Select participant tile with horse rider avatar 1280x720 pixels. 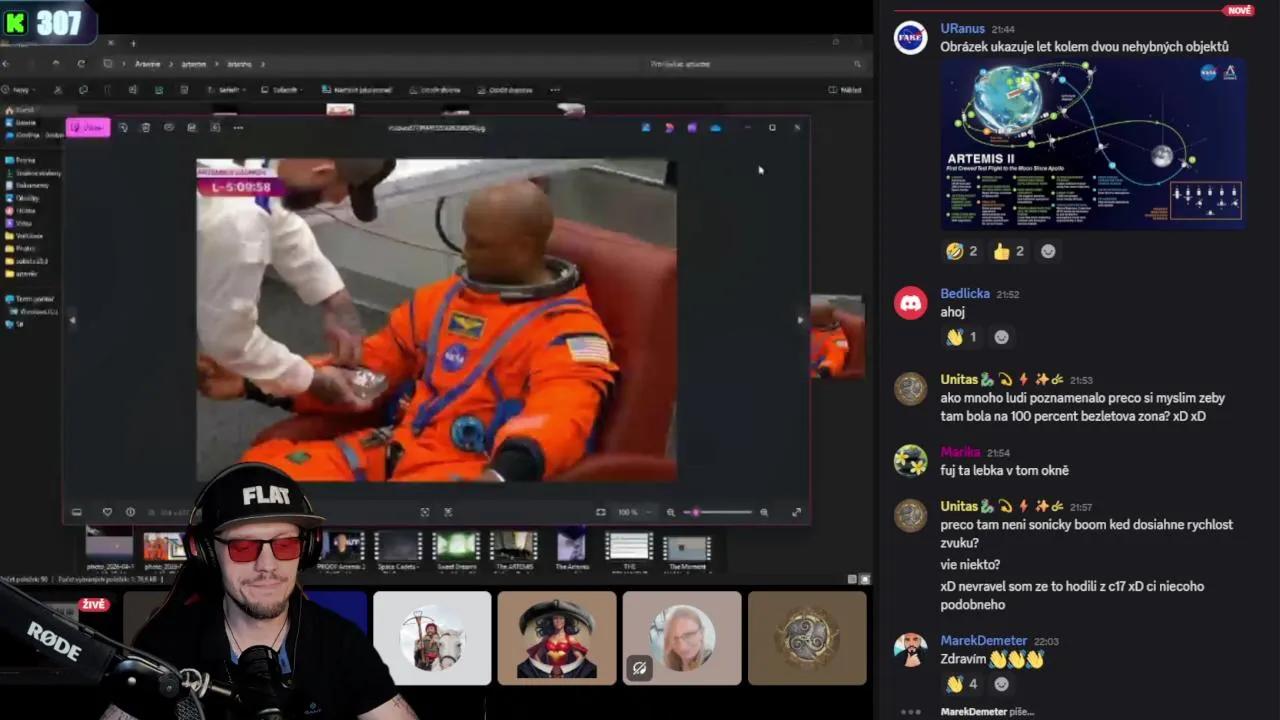coord(432,638)
